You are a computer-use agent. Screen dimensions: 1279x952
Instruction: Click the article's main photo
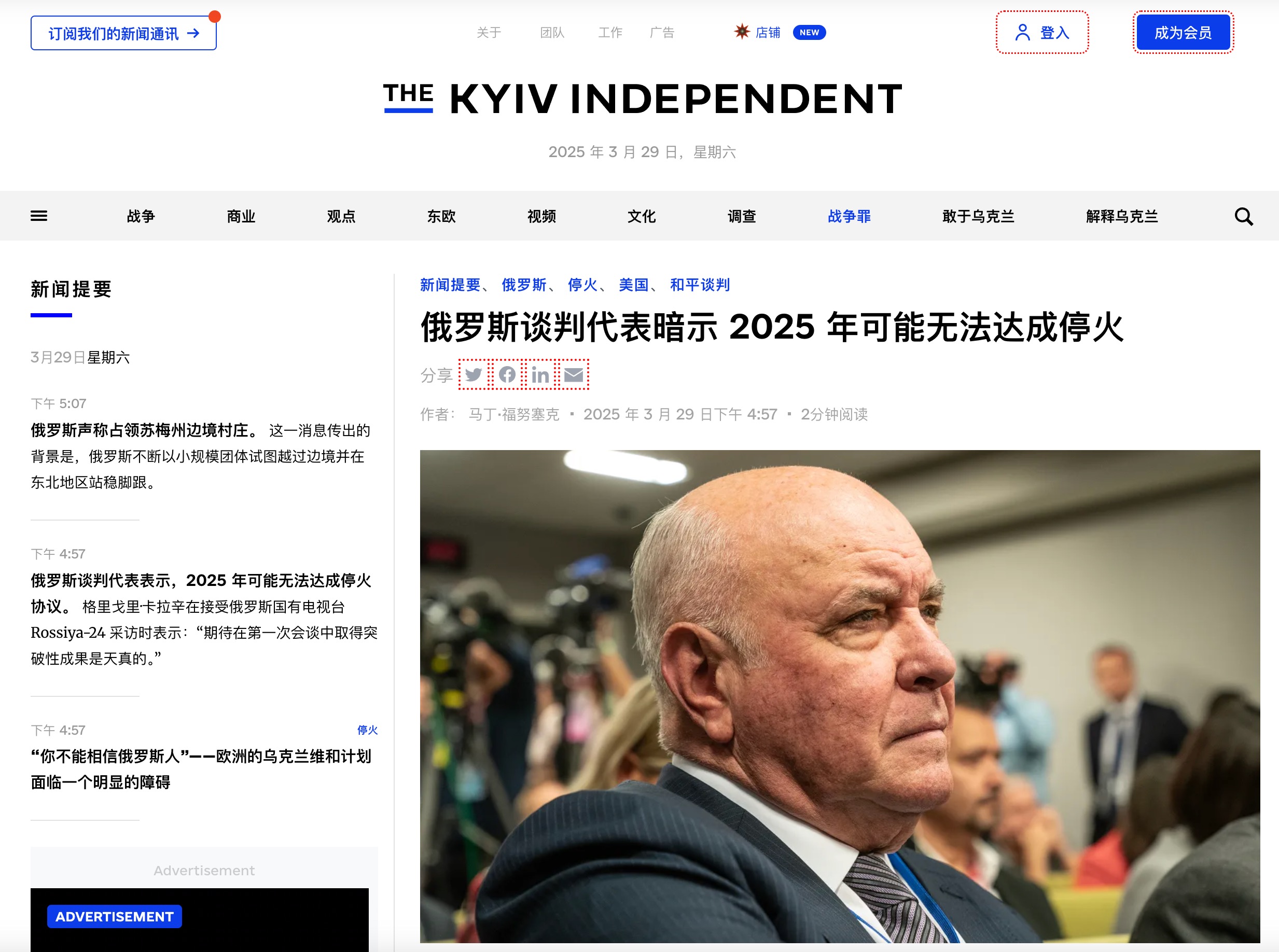point(840,696)
